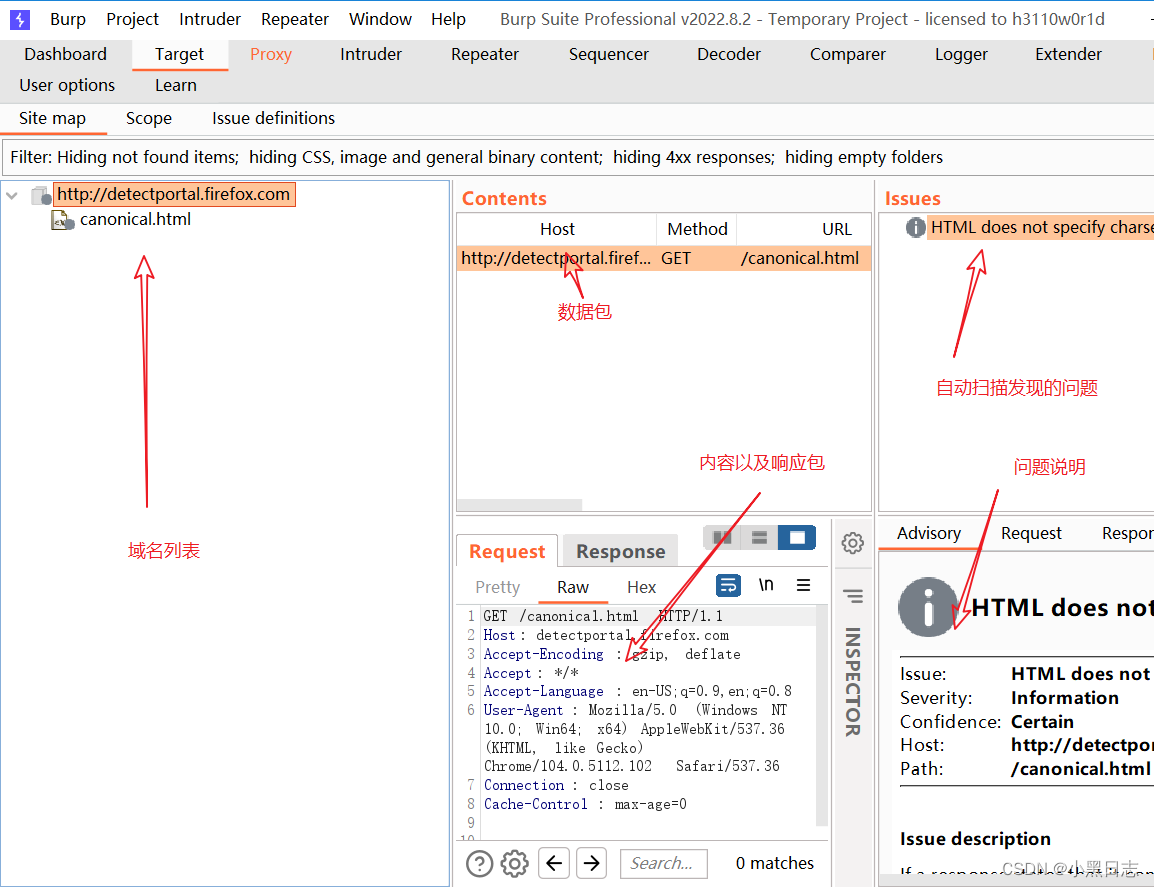Select the Scope sub-tab
The width and height of the screenshot is (1154, 887).
point(149,119)
